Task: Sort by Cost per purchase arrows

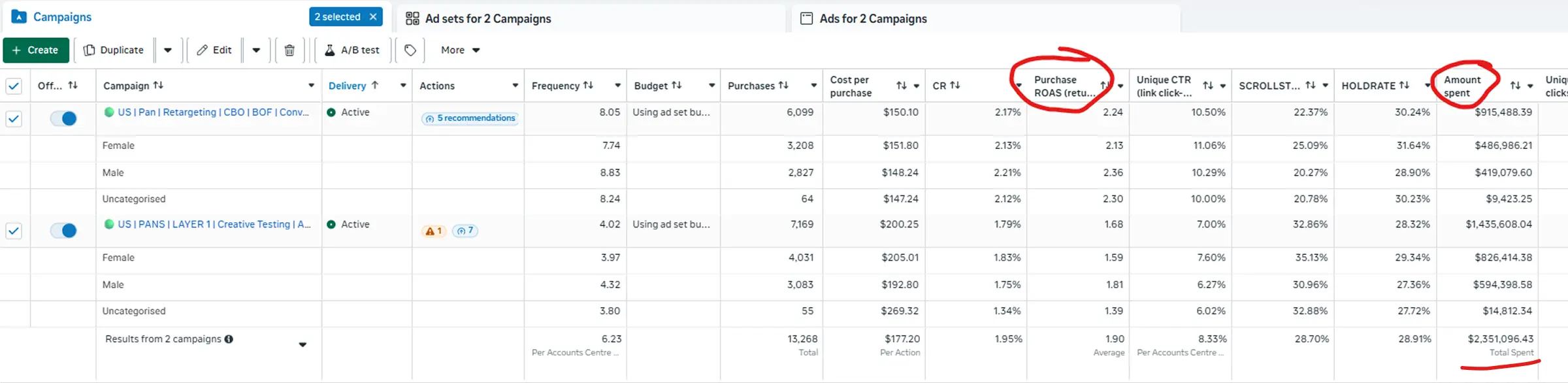Action: tap(902, 86)
